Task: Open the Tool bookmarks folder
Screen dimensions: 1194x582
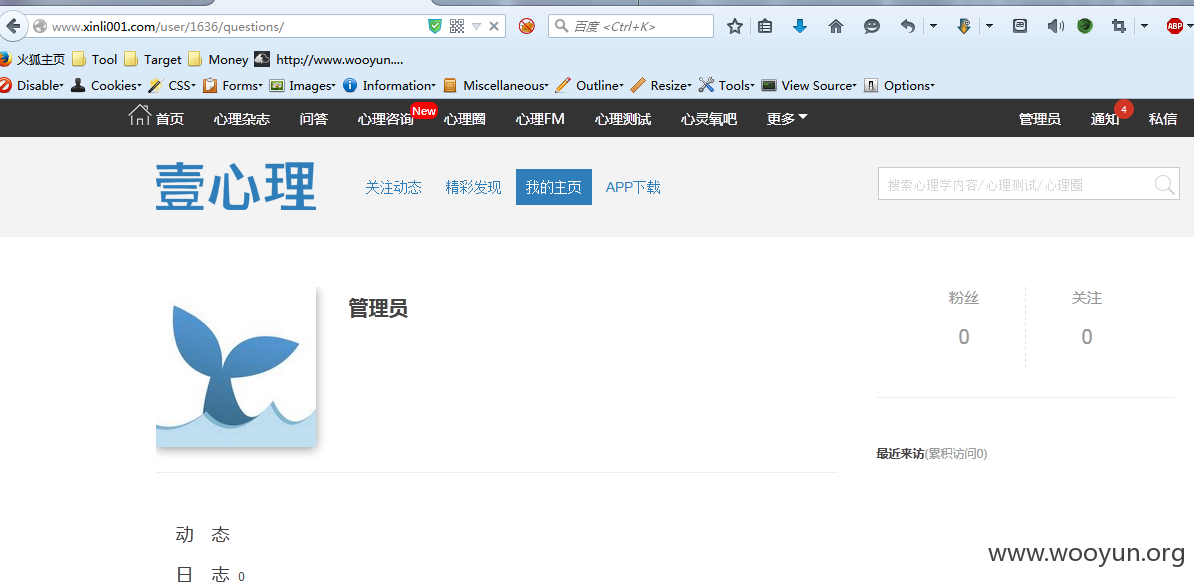Action: click(x=95, y=59)
